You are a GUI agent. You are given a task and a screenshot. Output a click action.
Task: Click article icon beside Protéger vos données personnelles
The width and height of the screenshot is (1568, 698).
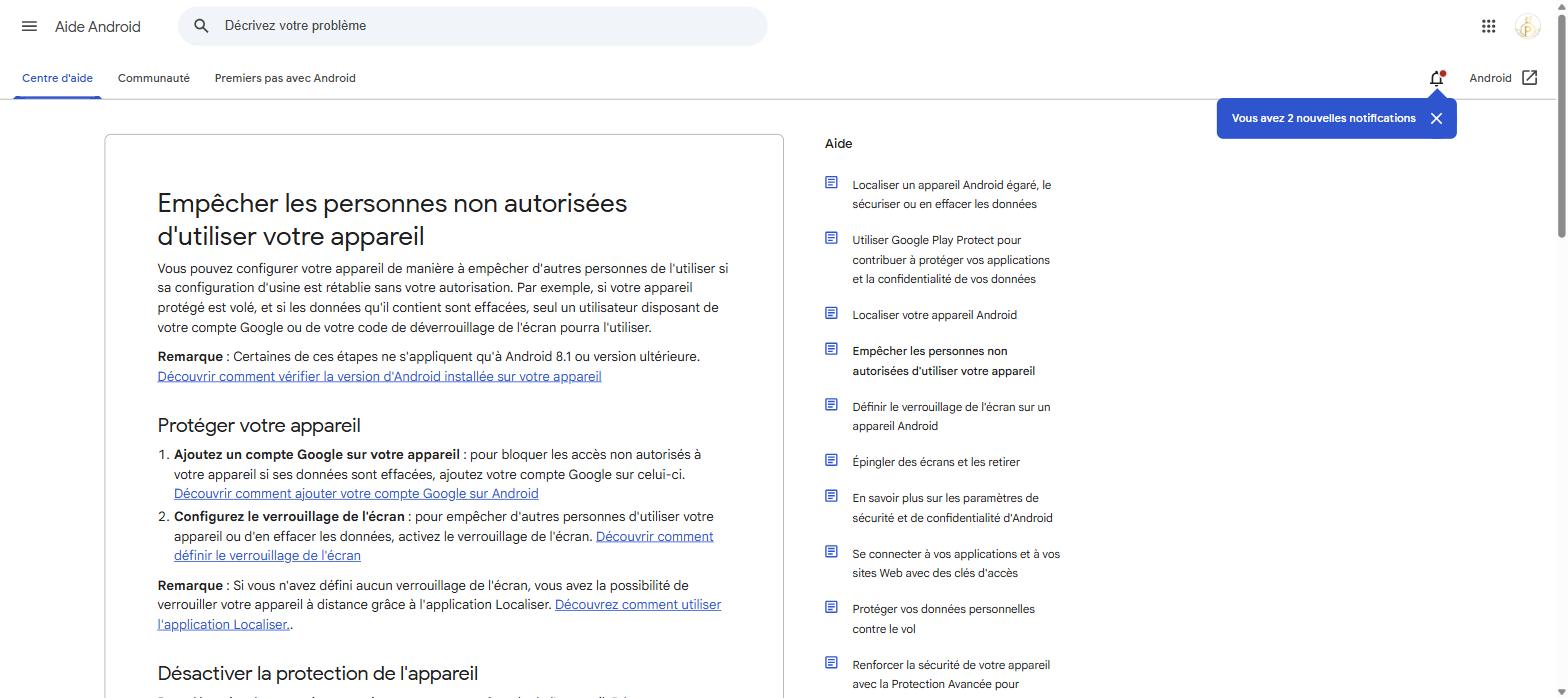pos(831,607)
